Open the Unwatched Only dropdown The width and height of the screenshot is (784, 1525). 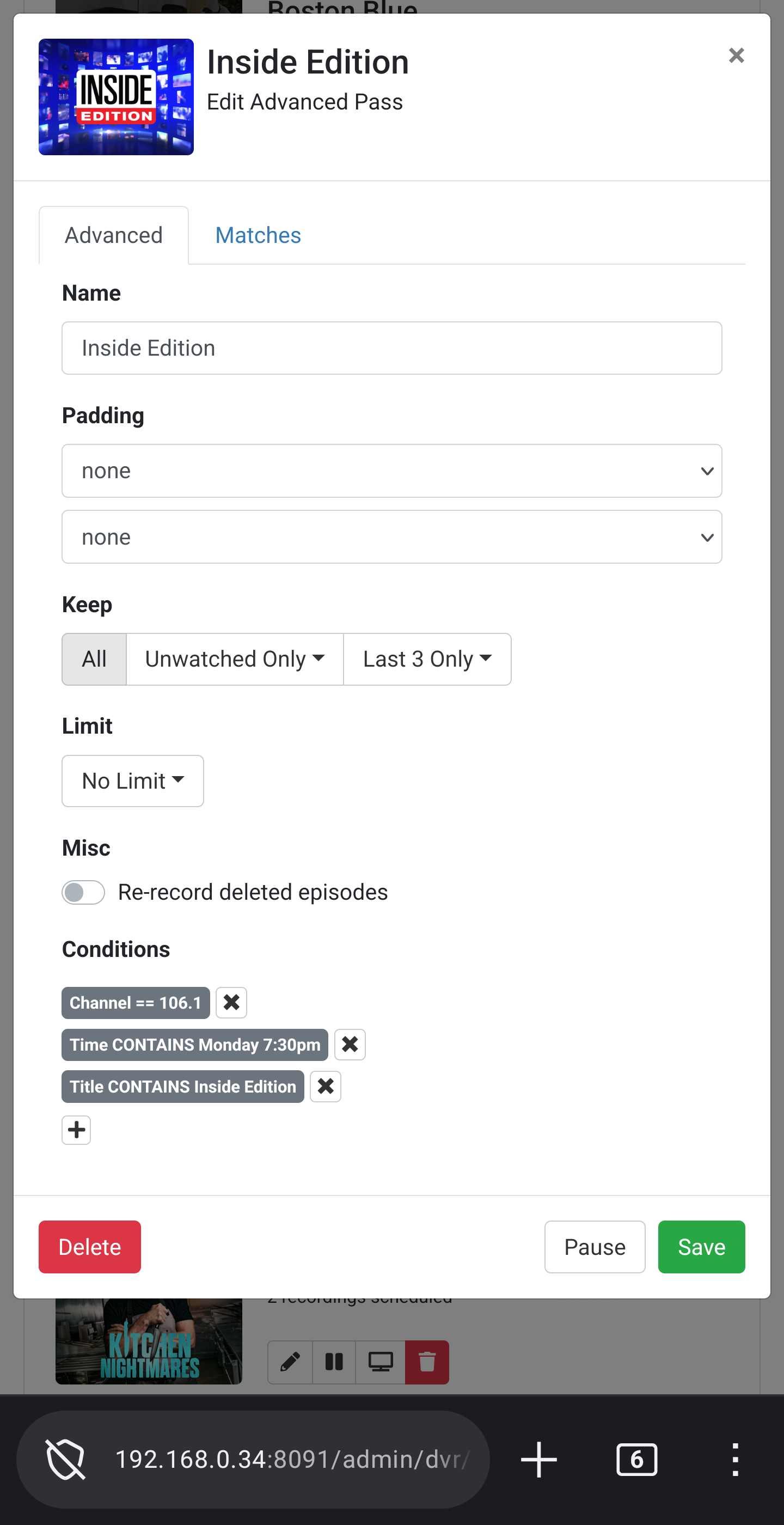pos(235,659)
